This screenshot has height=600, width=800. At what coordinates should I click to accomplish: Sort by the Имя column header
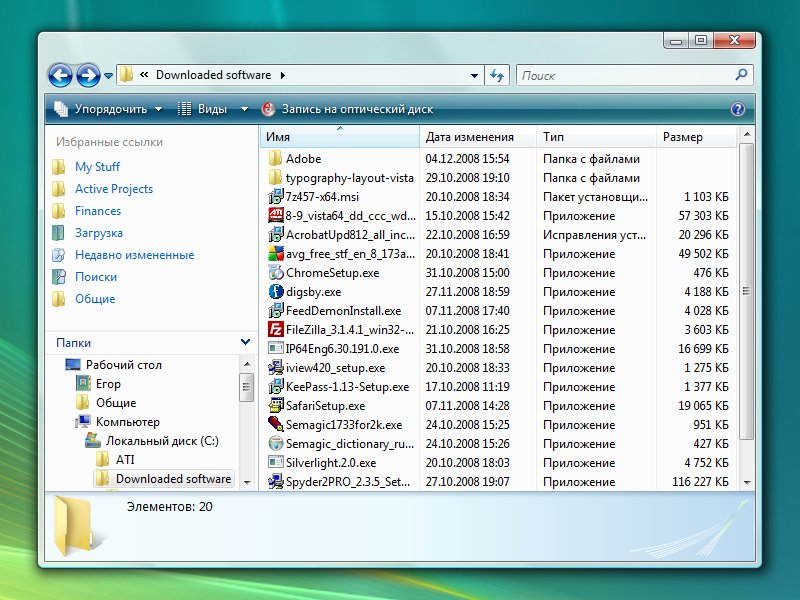coord(339,137)
